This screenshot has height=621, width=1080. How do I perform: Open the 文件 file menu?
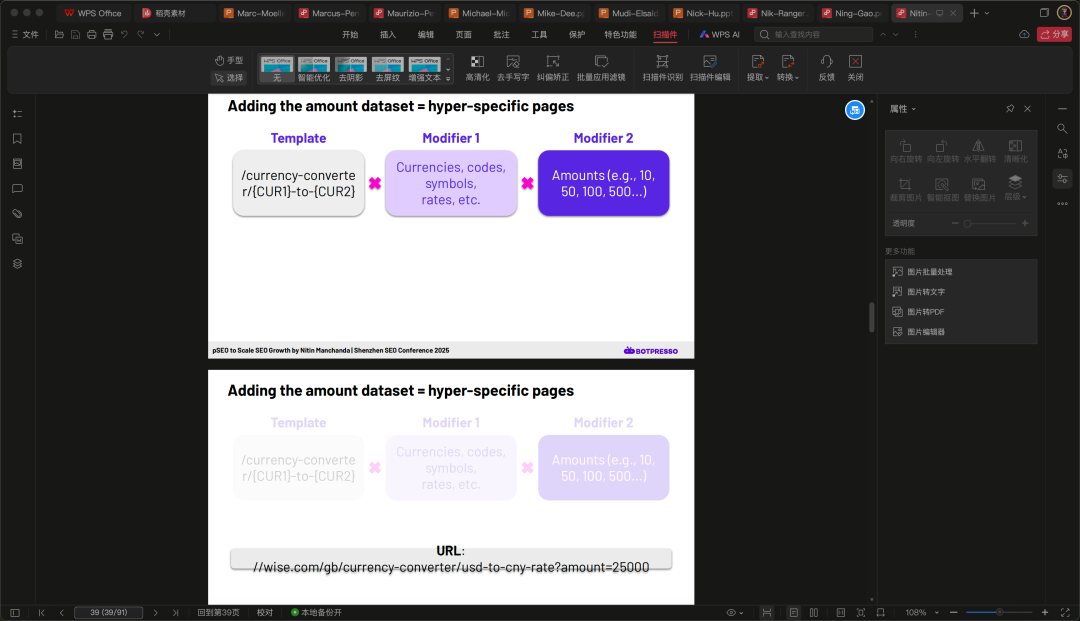(25, 34)
